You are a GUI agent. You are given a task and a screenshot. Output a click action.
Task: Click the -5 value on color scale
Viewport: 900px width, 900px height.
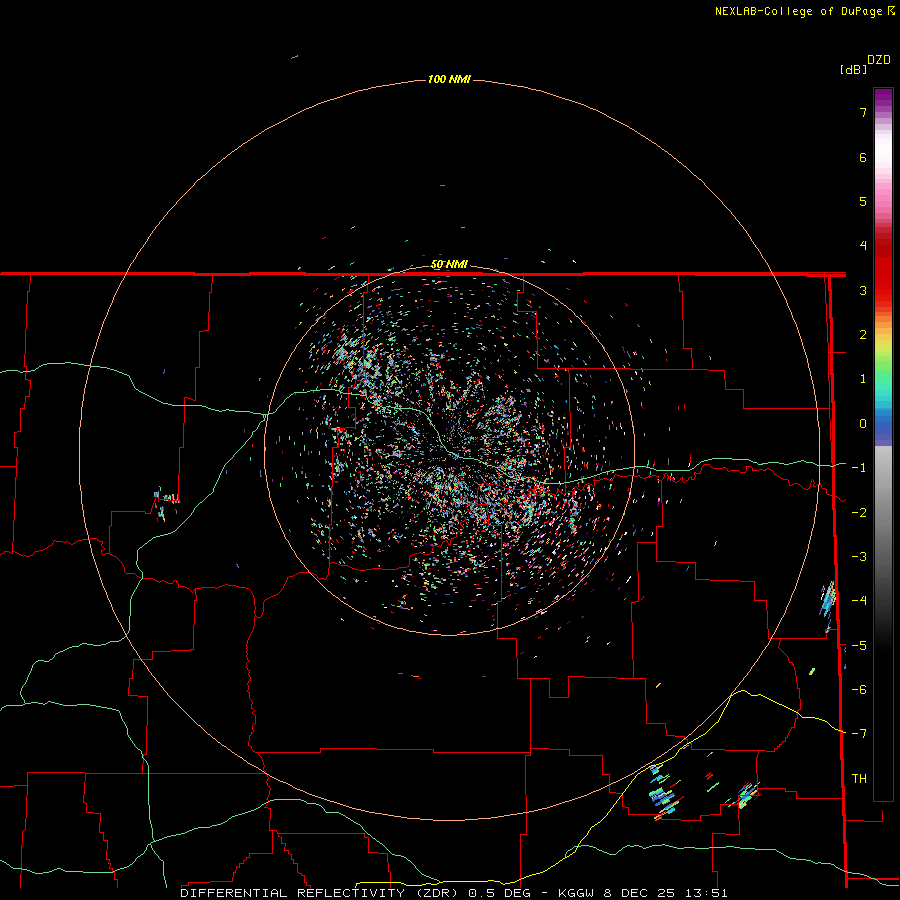(859, 646)
